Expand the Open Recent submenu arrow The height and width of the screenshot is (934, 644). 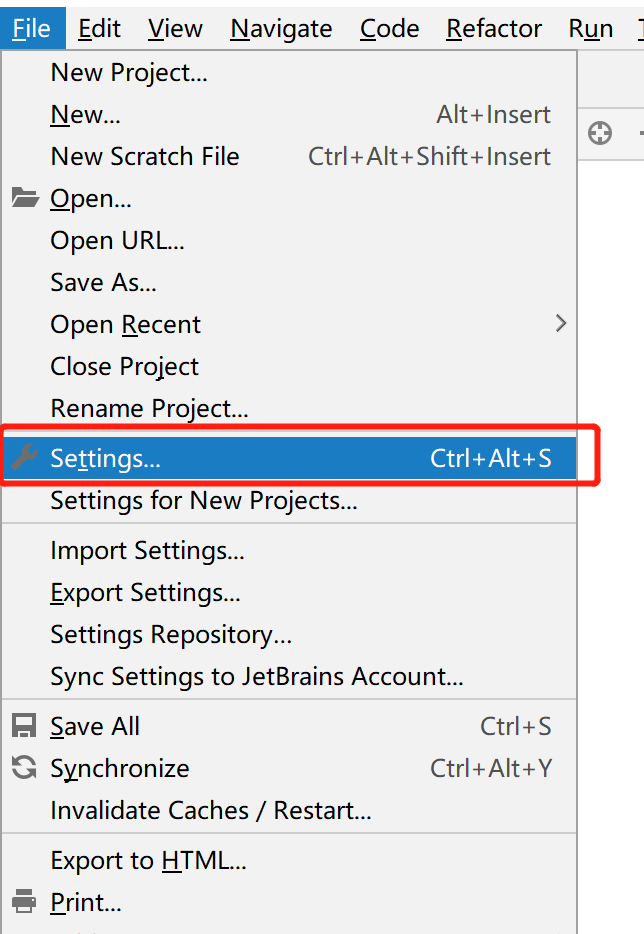(561, 323)
